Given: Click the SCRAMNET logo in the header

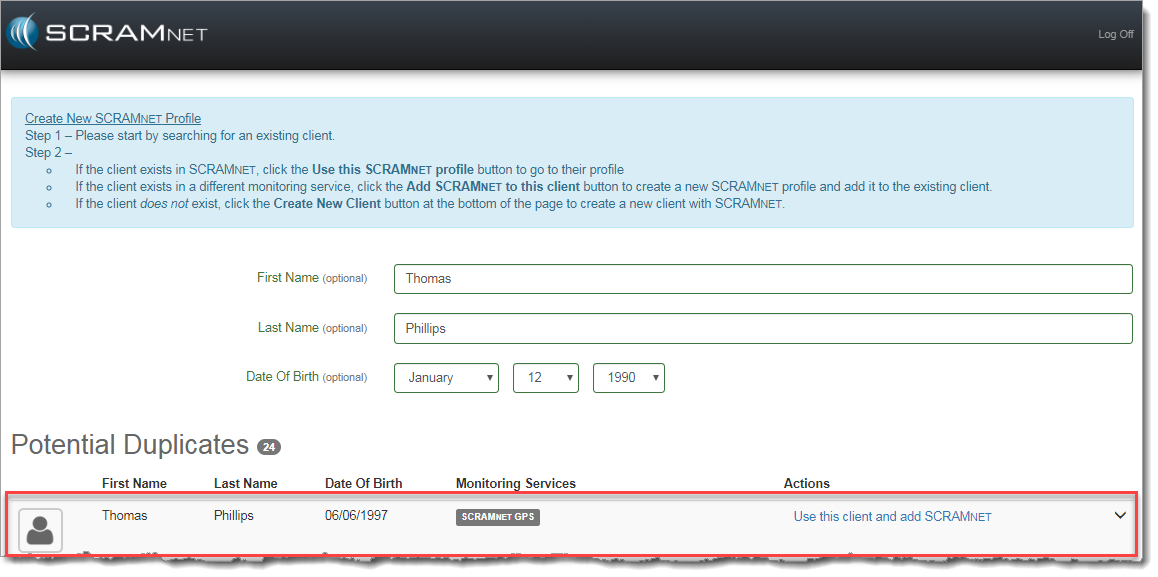Looking at the screenshot, I should [x=108, y=32].
